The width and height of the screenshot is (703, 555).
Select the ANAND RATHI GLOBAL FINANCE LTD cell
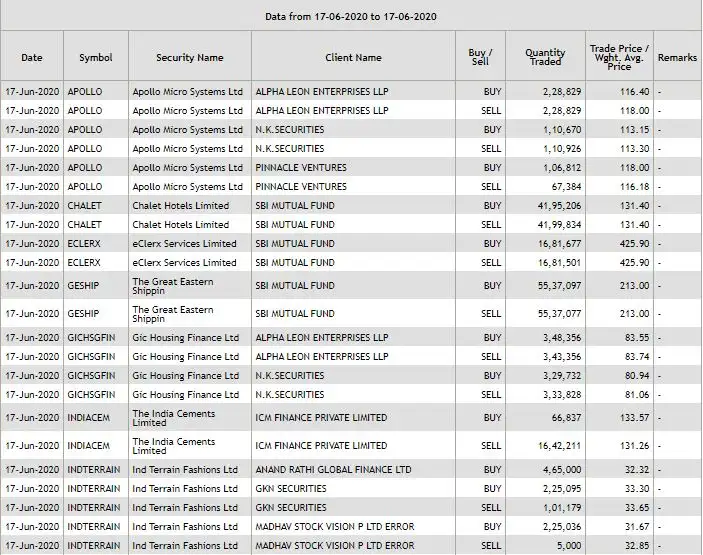pos(333,469)
